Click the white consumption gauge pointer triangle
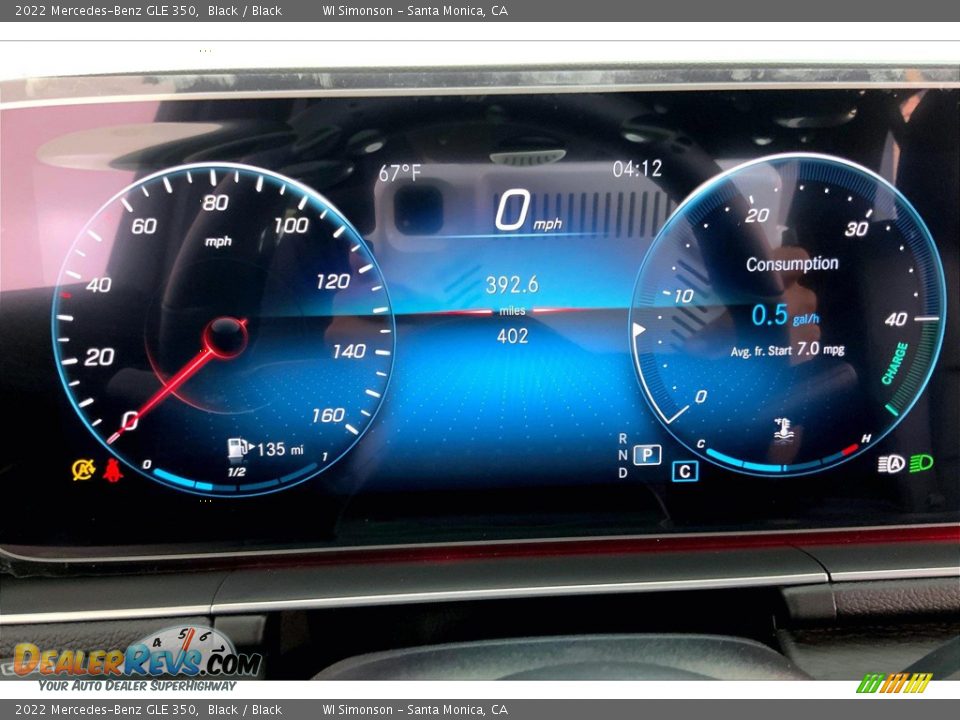Viewport: 960px width, 720px height. [639, 330]
